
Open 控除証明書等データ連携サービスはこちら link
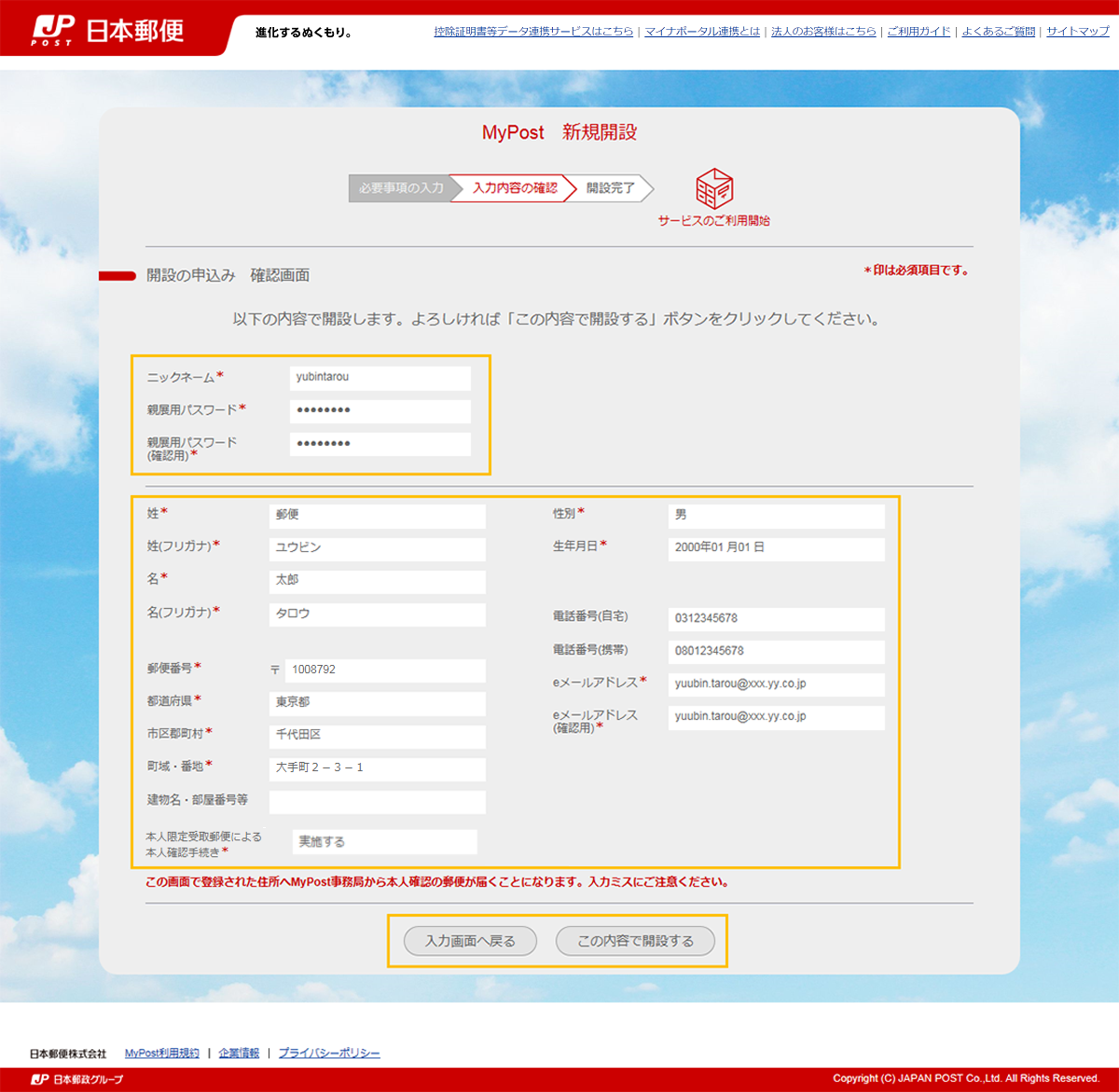coord(533,31)
